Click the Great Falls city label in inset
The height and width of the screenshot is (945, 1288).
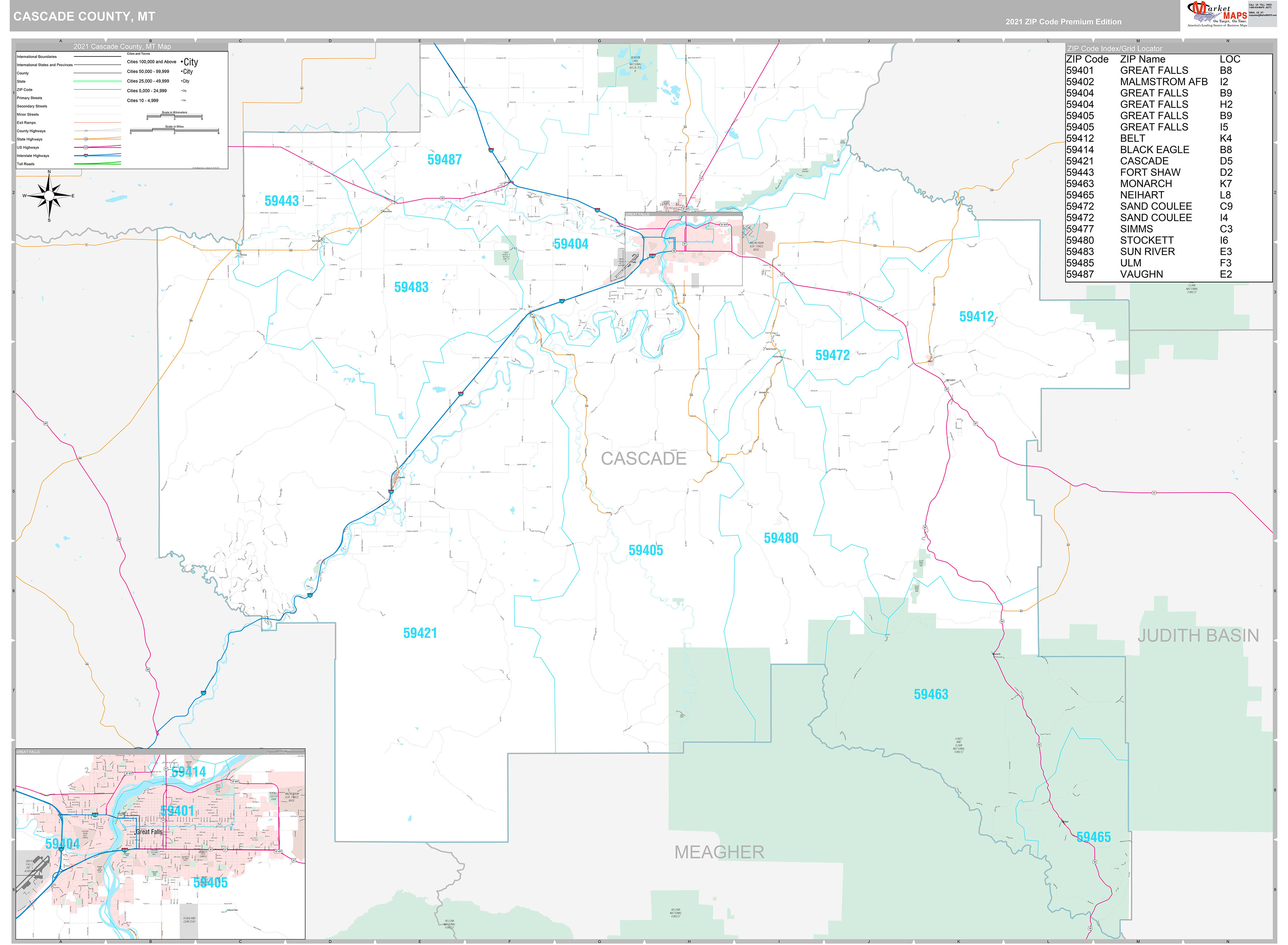pyautogui.click(x=149, y=832)
